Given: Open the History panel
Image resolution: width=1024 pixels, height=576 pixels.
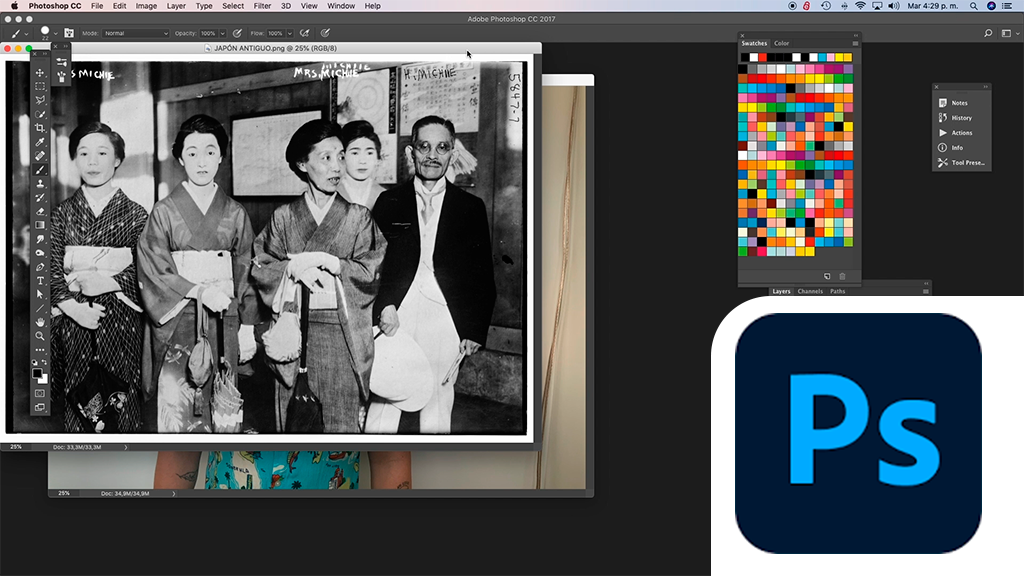Looking at the screenshot, I should tap(961, 118).
